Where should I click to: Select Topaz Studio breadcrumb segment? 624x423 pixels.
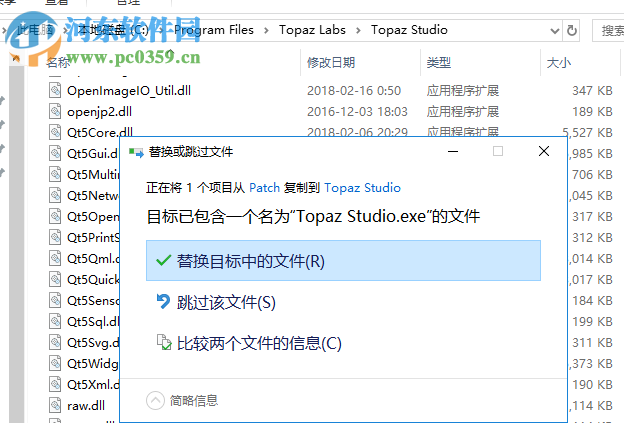pyautogui.click(x=409, y=30)
